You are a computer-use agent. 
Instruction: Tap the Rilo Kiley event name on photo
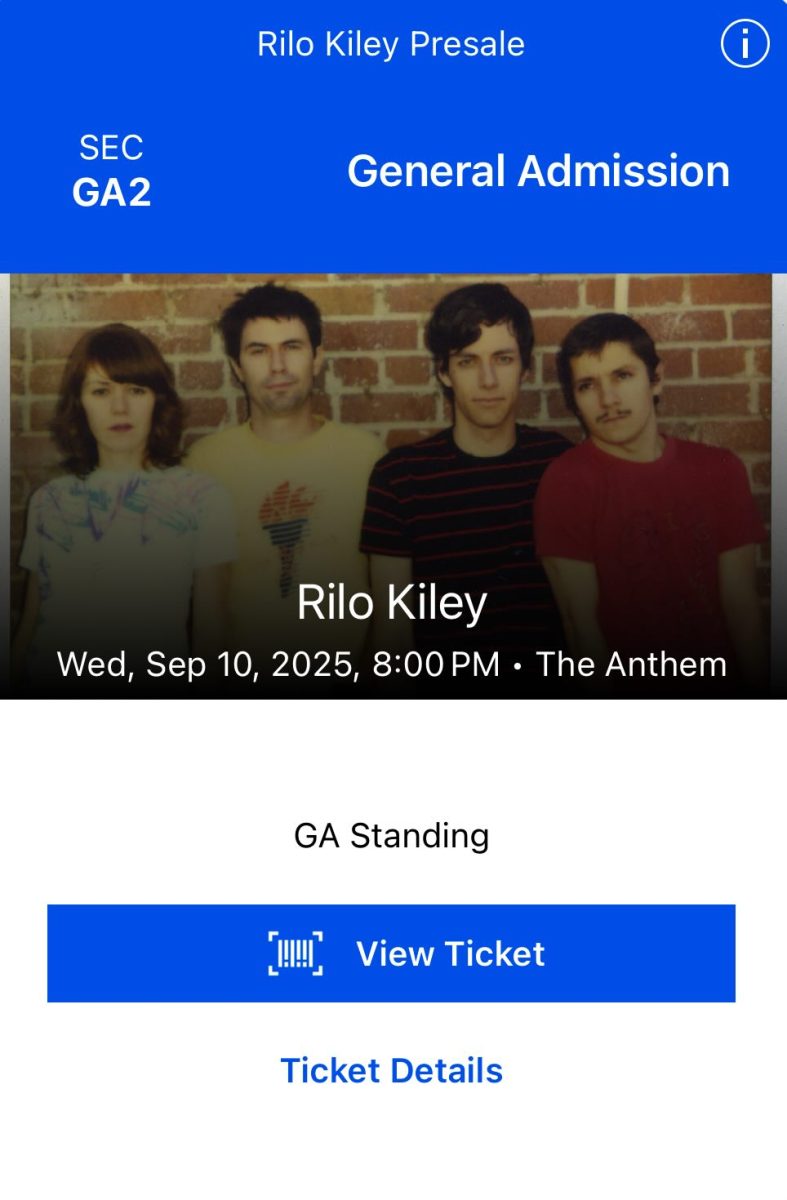[x=391, y=603]
